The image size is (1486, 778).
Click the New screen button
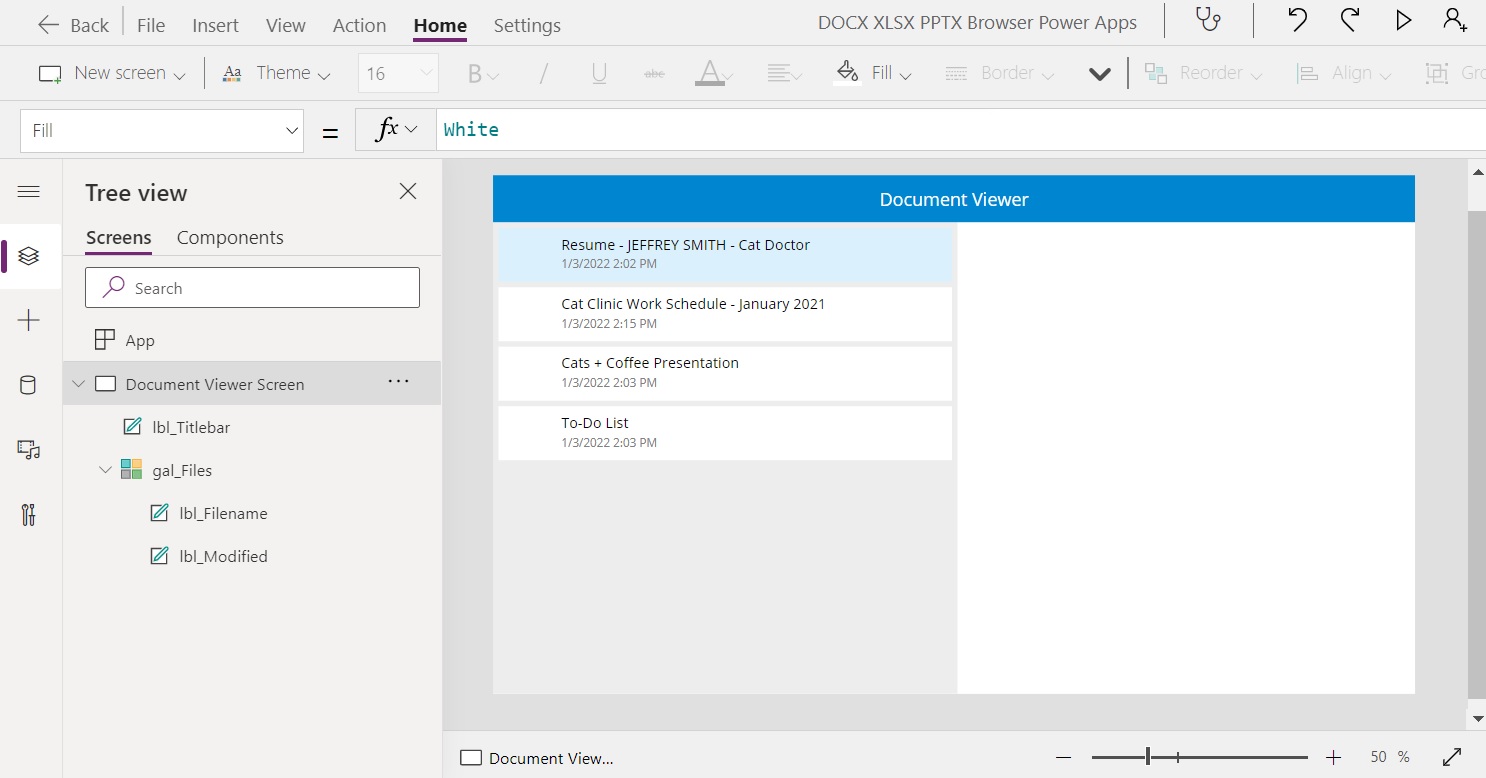pyautogui.click(x=110, y=72)
